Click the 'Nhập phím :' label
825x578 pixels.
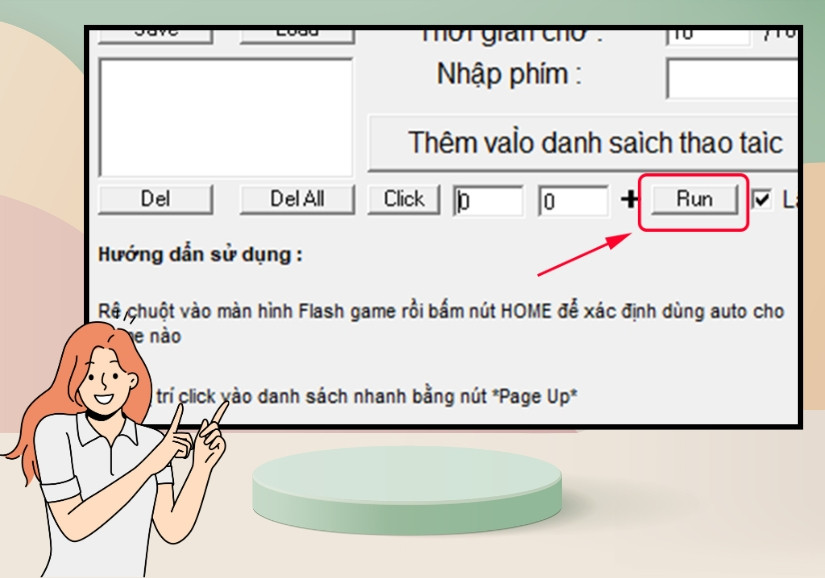click(509, 74)
